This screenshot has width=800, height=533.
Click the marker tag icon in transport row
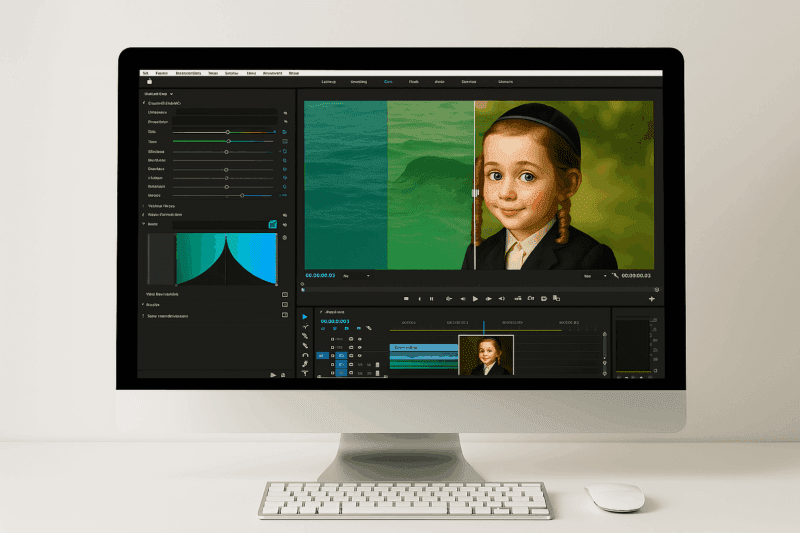(x=544, y=298)
